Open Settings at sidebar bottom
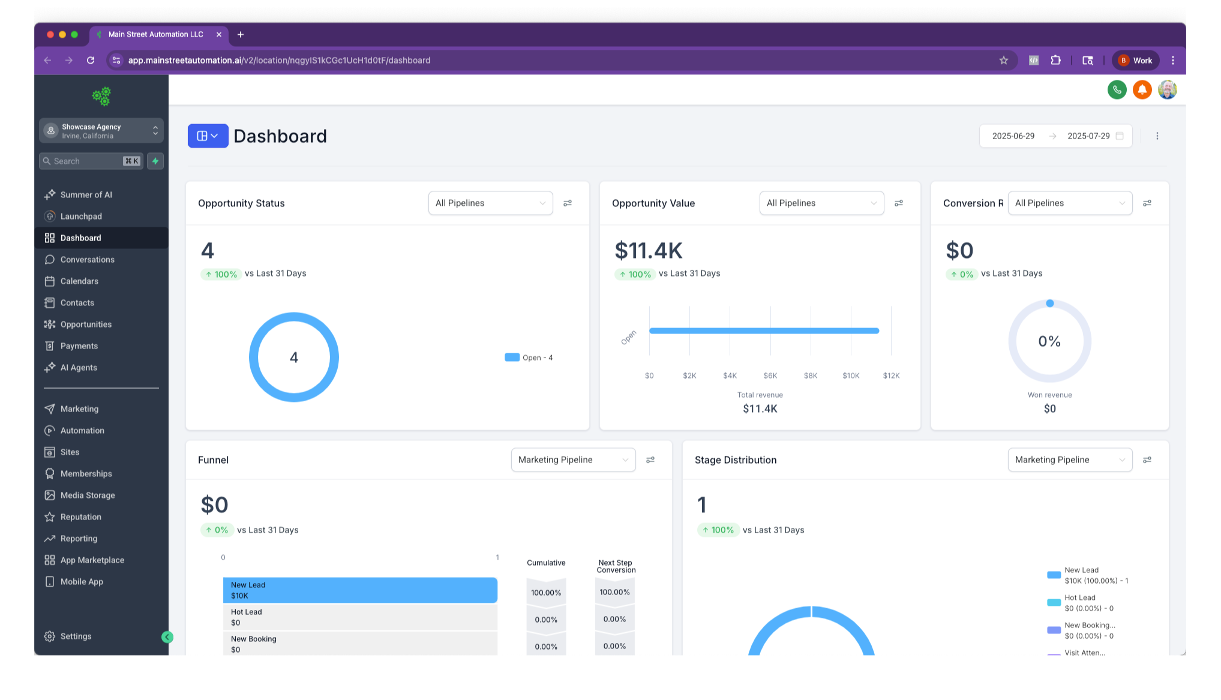Viewport: 1221px width, 700px height. (75, 637)
